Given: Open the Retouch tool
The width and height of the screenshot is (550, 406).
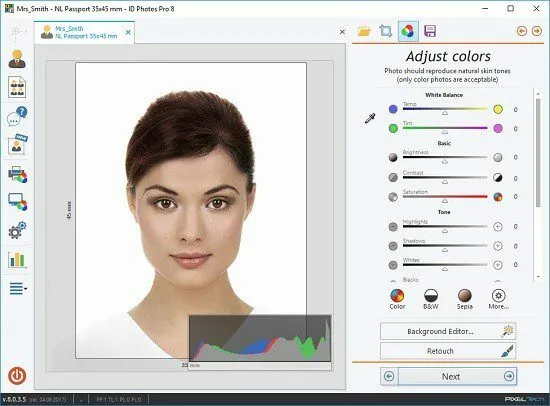Looking at the screenshot, I should point(448,351).
